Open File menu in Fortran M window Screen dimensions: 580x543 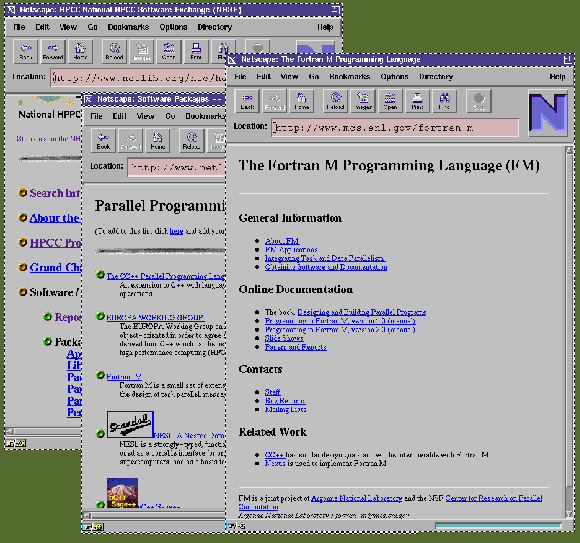point(240,77)
